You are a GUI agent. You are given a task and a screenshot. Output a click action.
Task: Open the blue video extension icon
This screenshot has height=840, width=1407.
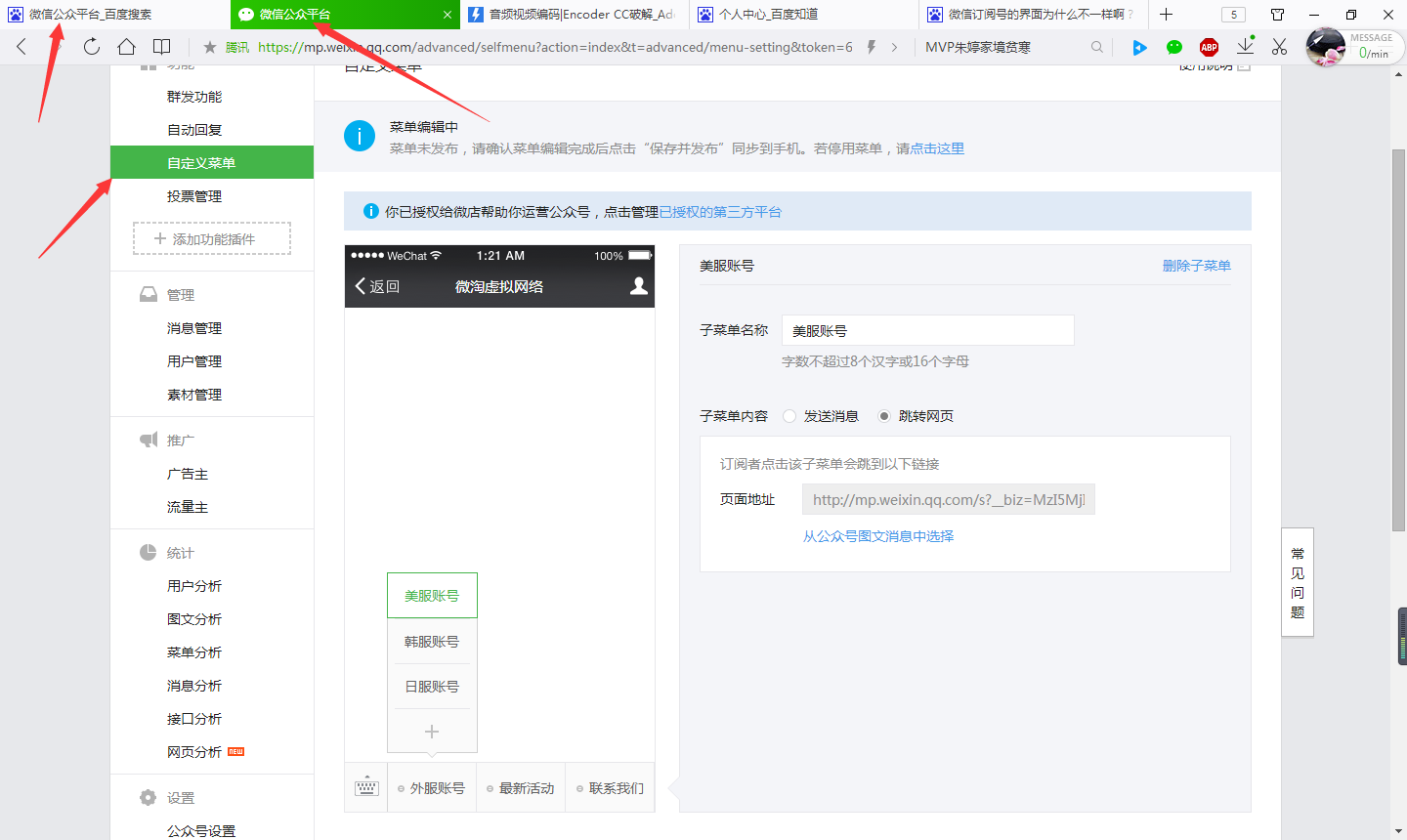tap(1139, 47)
